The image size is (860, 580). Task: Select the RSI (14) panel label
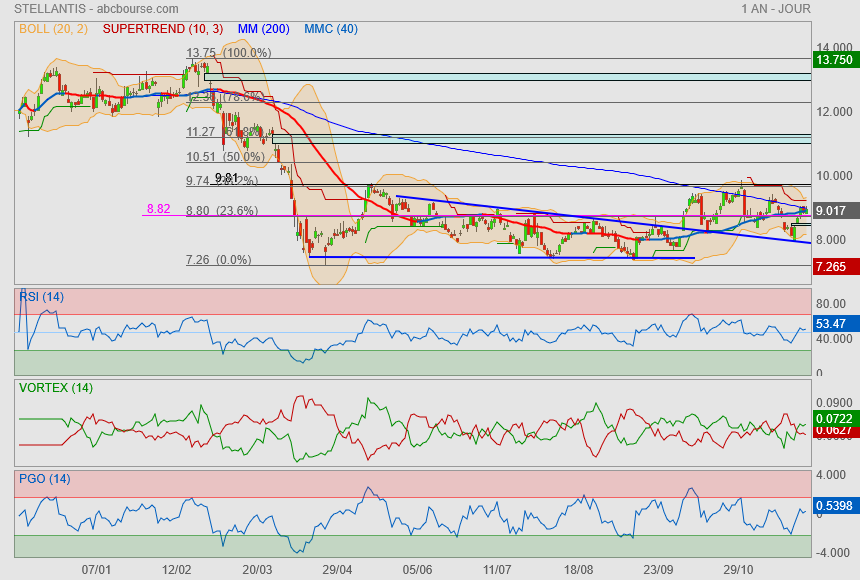pyautogui.click(x=41, y=296)
